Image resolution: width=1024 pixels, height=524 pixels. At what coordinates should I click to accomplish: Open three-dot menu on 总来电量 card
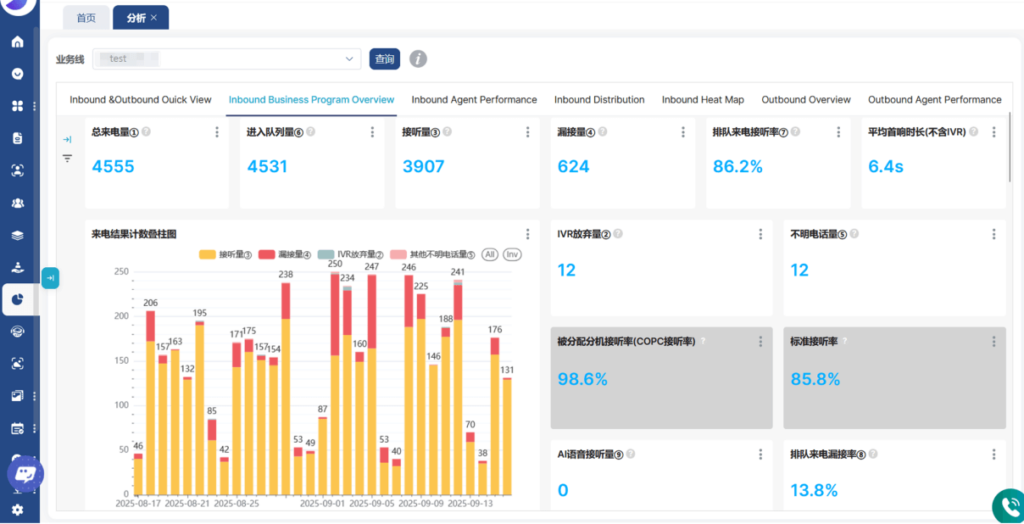[x=217, y=132]
